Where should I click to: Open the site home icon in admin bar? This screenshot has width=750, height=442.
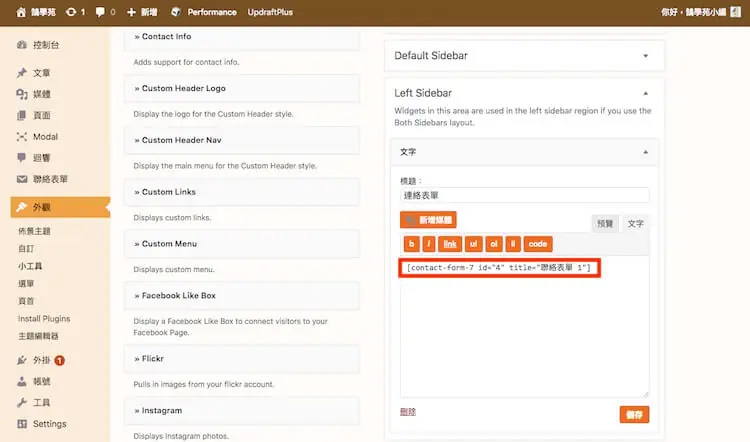(21, 12)
